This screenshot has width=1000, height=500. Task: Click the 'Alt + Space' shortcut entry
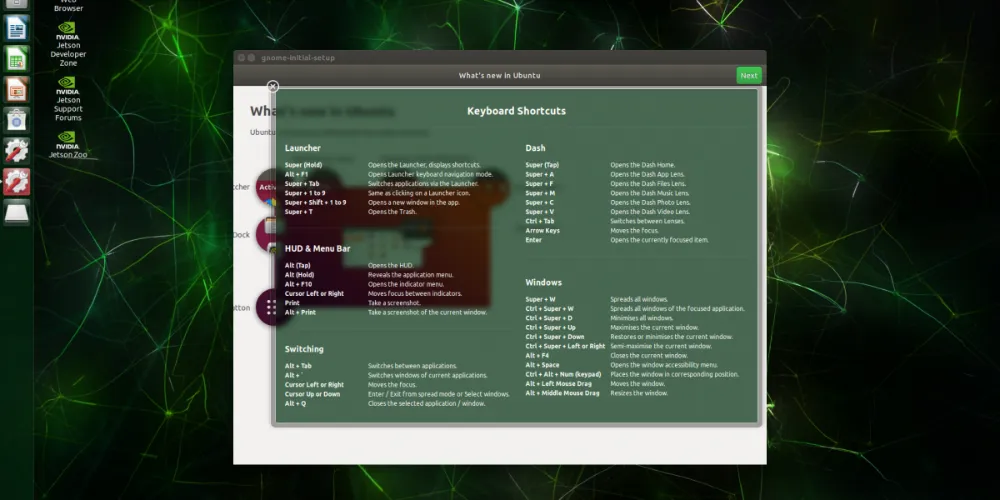tap(542, 365)
